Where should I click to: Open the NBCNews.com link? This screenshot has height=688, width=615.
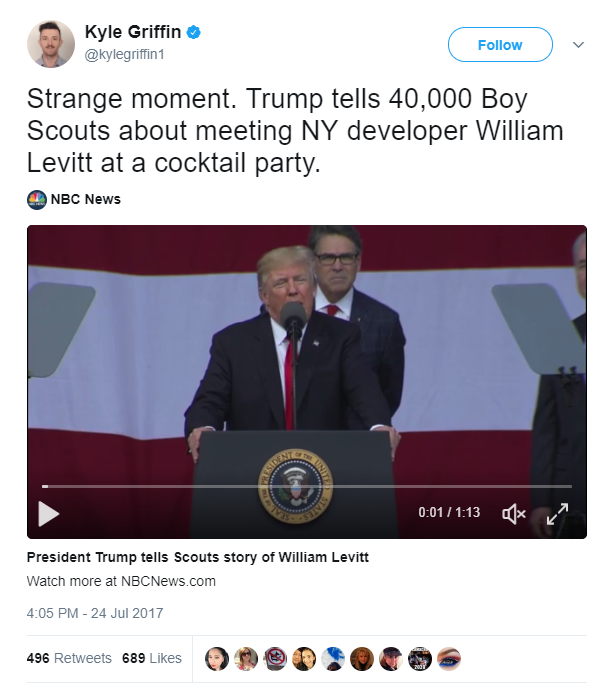(161, 581)
